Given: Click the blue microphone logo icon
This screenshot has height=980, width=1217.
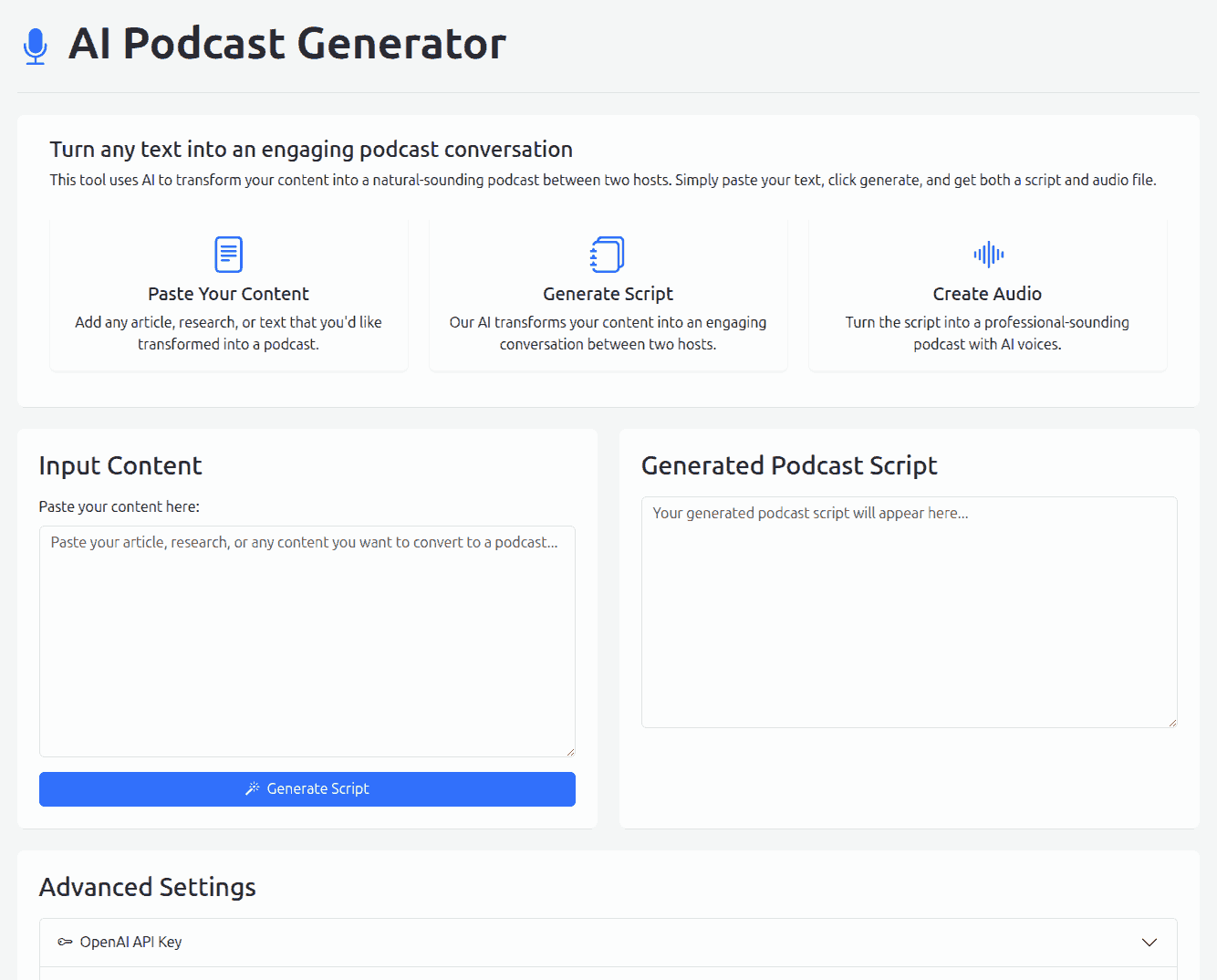Looking at the screenshot, I should tap(36, 46).
